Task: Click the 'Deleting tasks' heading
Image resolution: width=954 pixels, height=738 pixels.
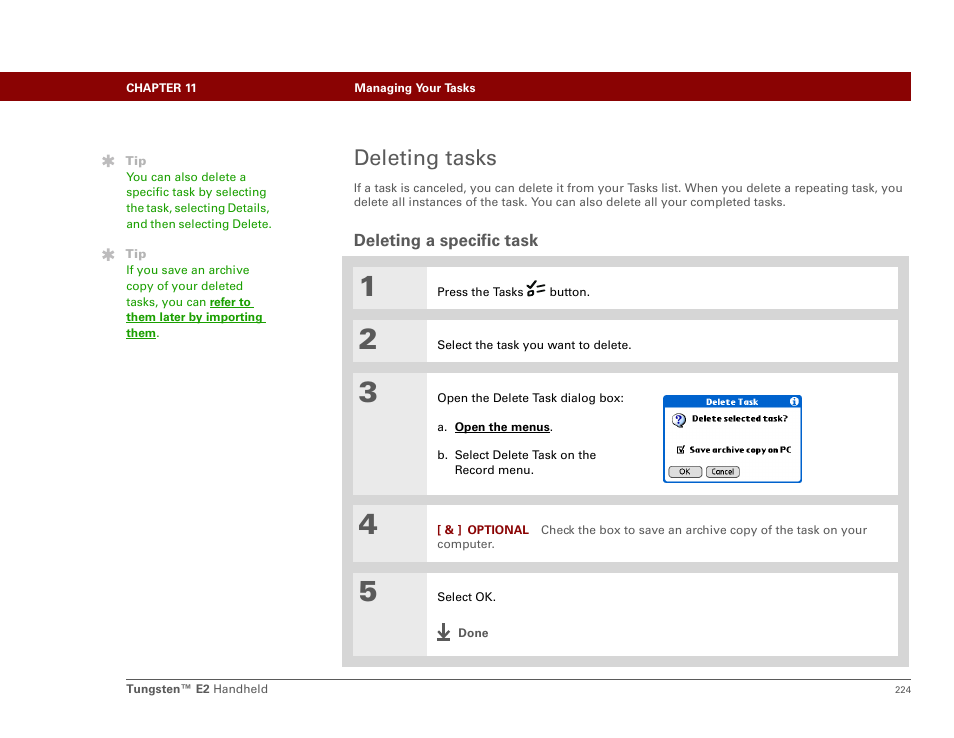Action: tap(425, 158)
